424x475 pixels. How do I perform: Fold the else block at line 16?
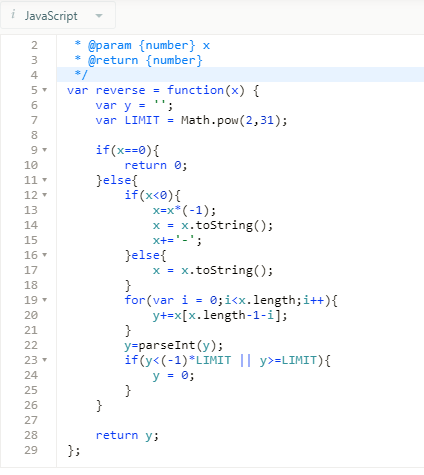[x=45, y=255]
